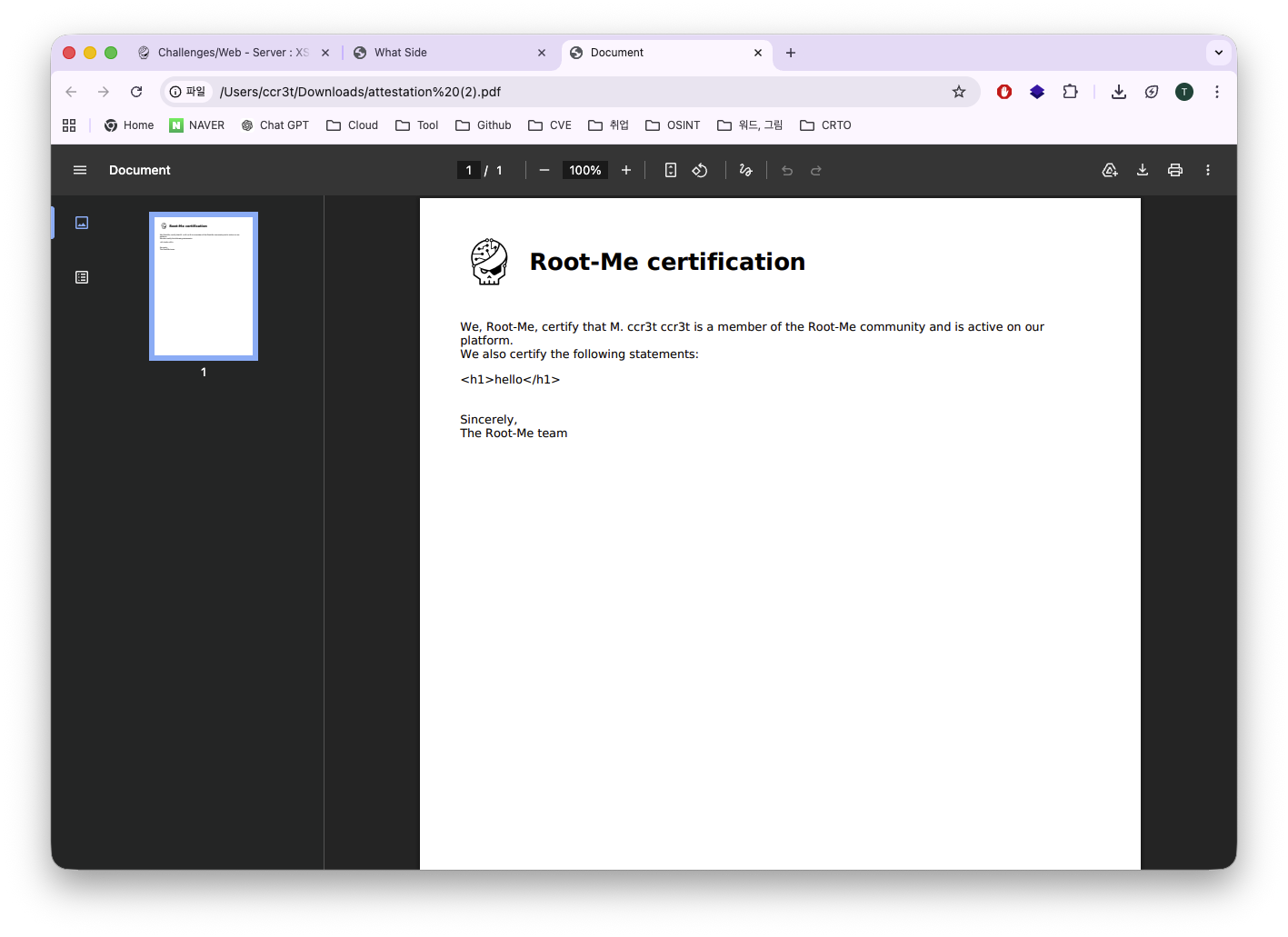Go back with the browser back arrow
This screenshot has width=1288, height=937.
(x=71, y=92)
